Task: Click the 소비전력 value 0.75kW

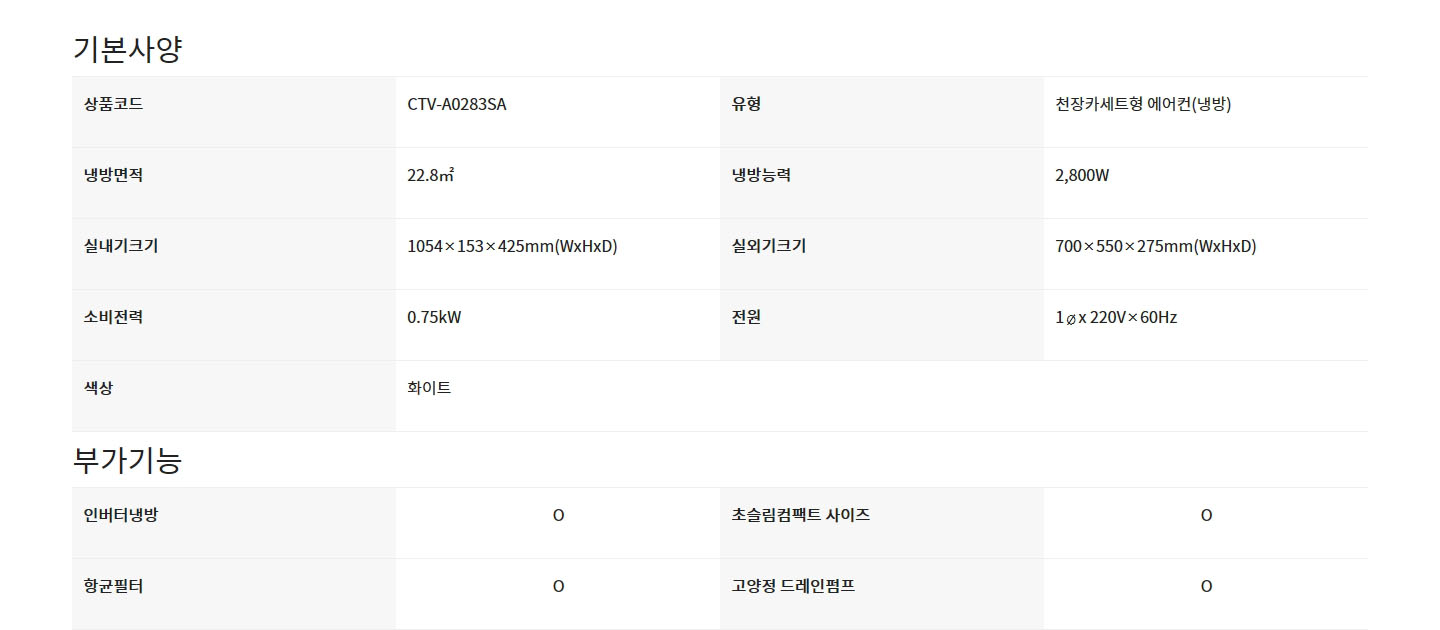Action: pyautogui.click(x=434, y=317)
